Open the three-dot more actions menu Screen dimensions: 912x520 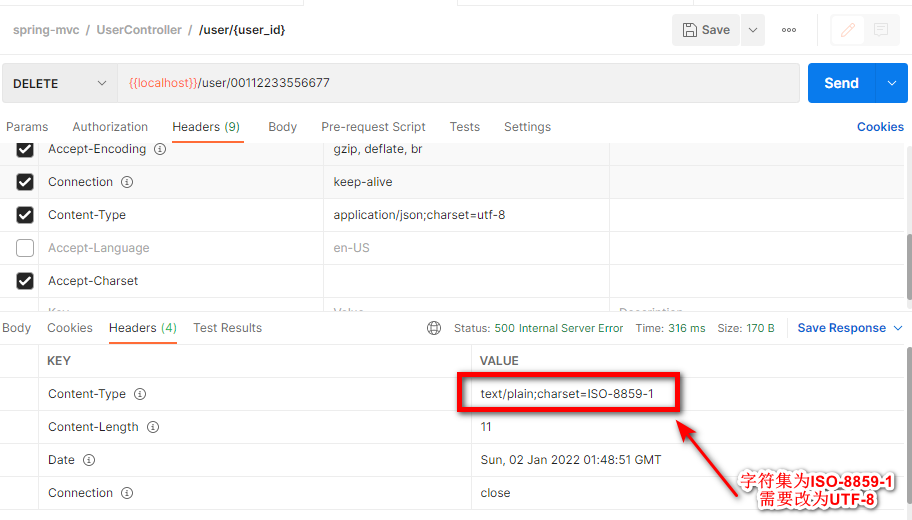(789, 30)
